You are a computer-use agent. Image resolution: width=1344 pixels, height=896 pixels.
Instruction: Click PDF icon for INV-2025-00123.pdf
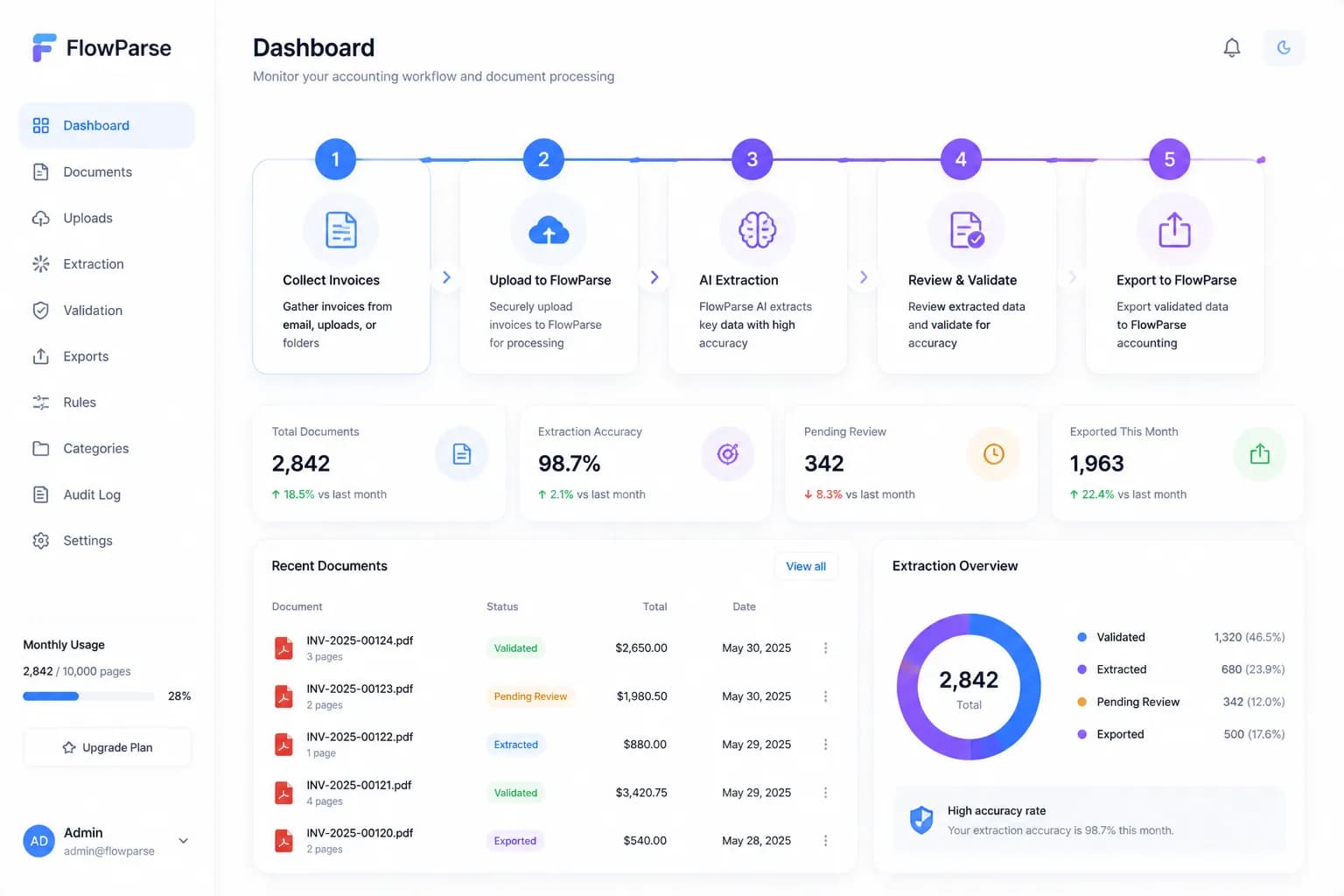pyautogui.click(x=283, y=696)
